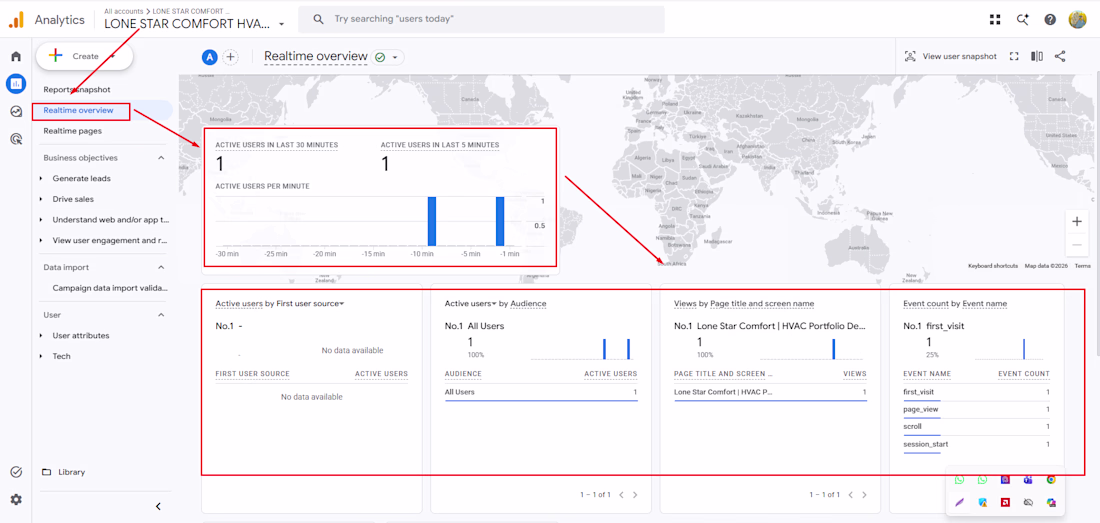Open Reports snapshot

click(x=76, y=90)
